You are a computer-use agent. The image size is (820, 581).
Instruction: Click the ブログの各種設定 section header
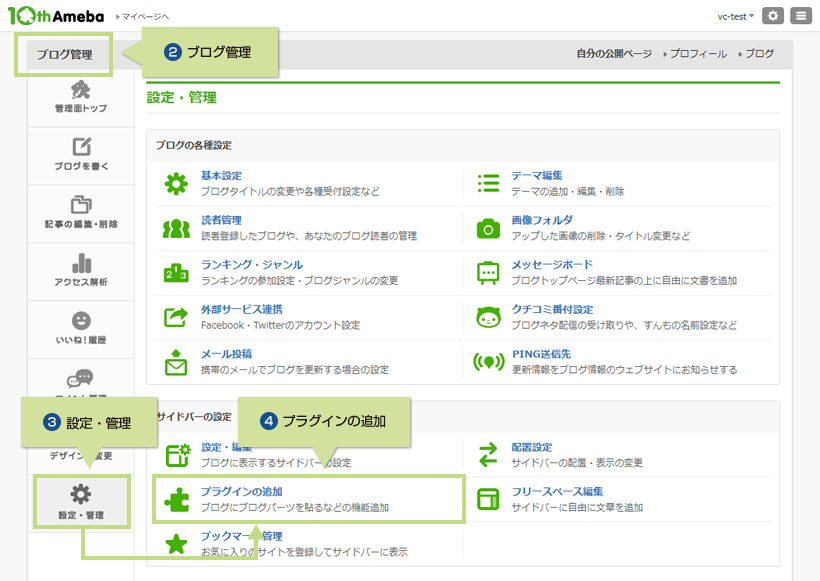193,145
